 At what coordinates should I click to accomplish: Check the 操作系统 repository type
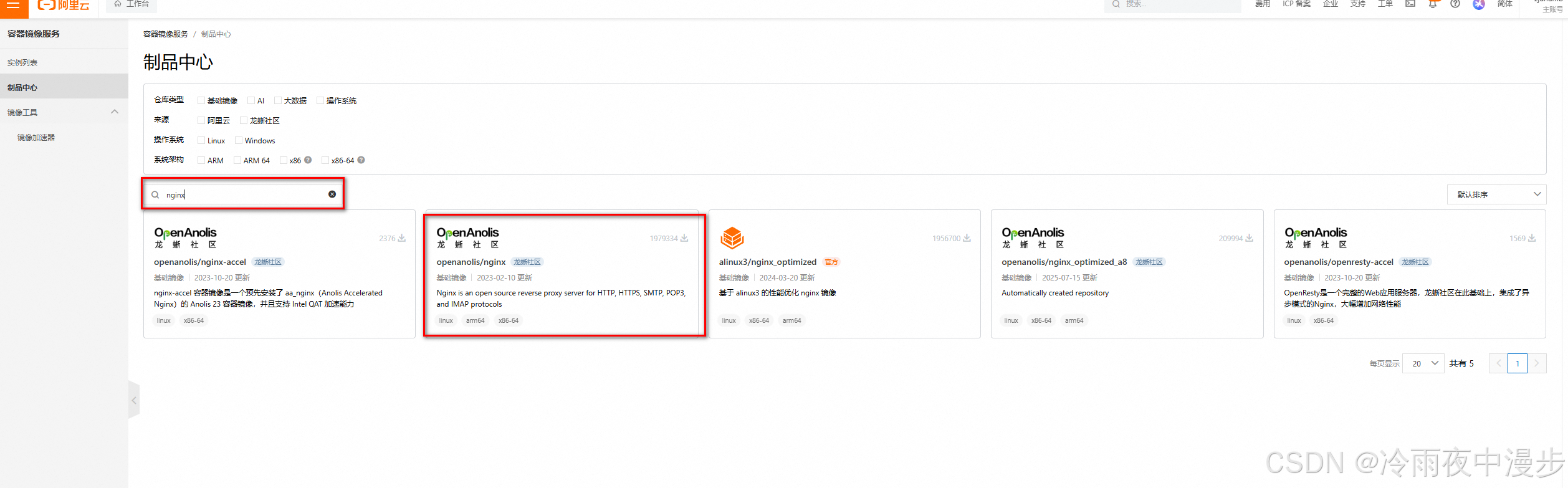tap(320, 100)
